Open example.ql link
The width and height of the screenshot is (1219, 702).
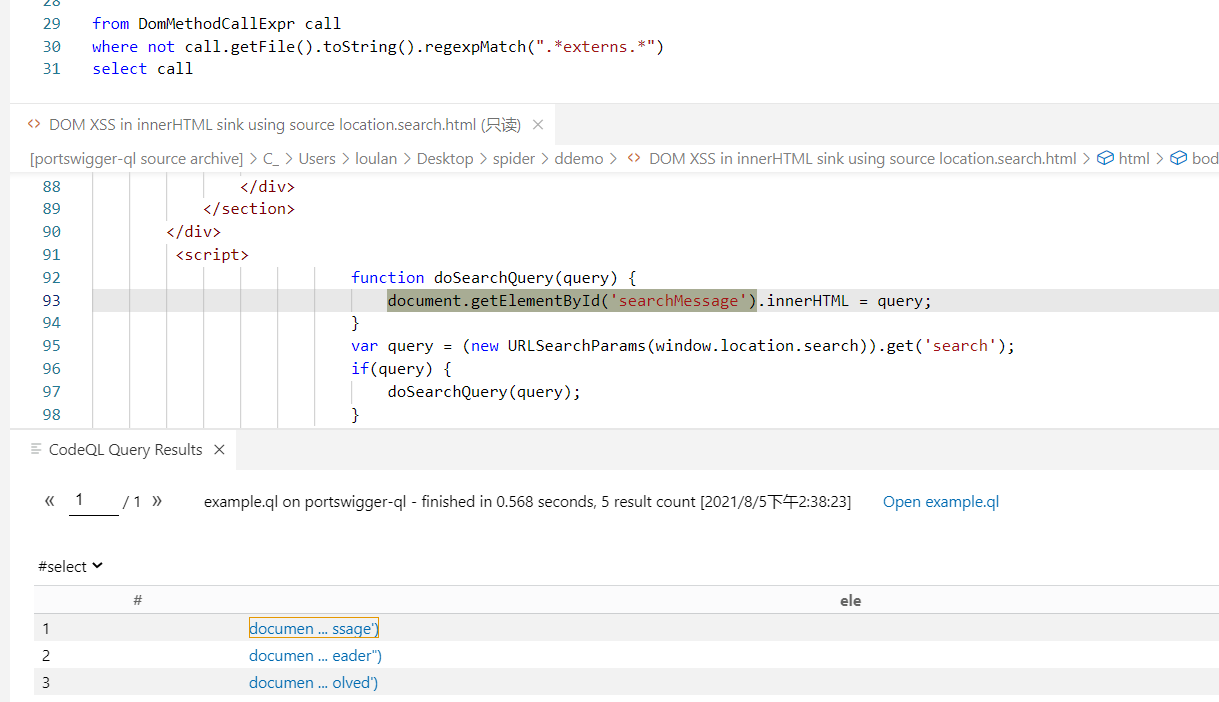pyautogui.click(x=941, y=502)
